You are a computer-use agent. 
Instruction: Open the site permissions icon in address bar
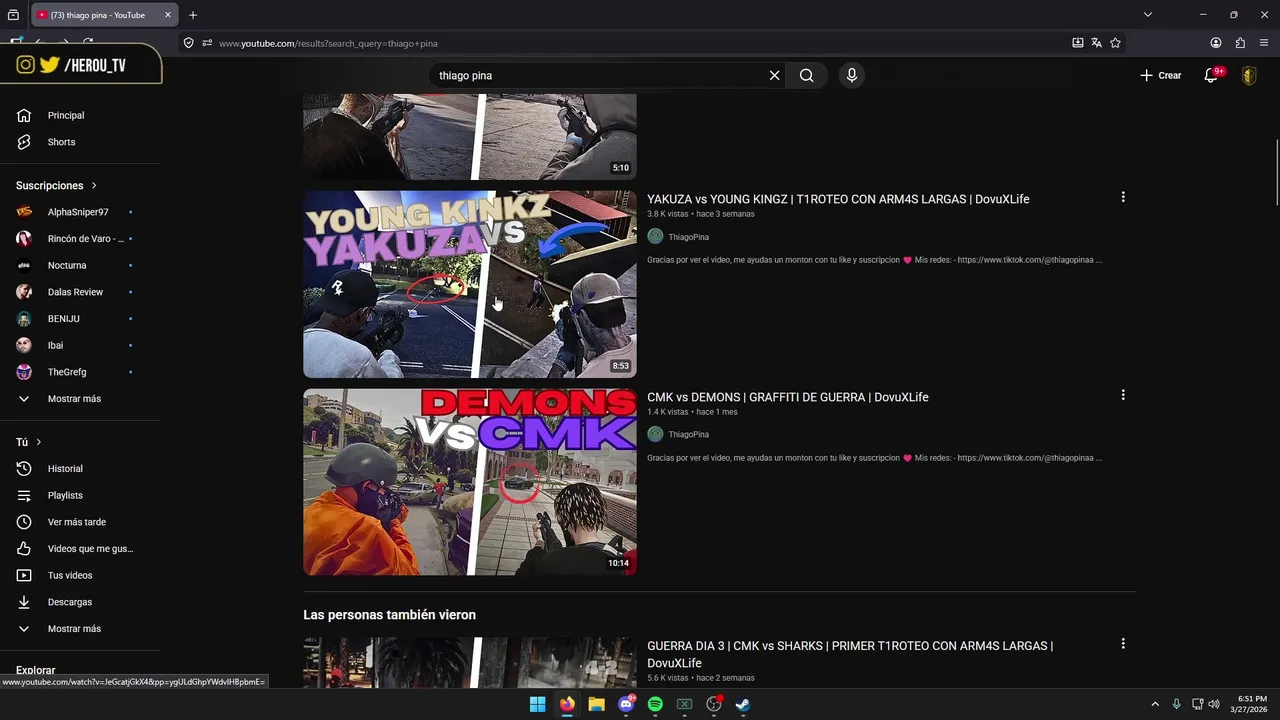(207, 43)
